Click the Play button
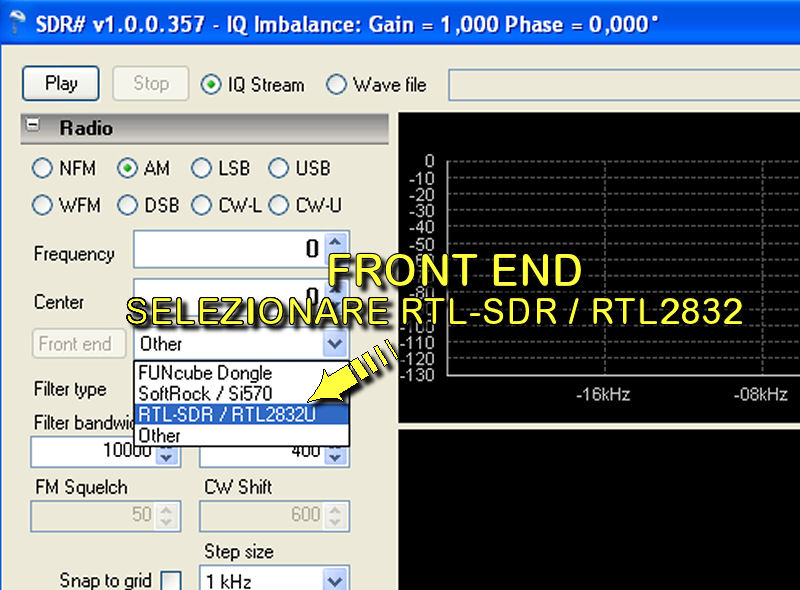This screenshot has height=590, width=800. (x=61, y=83)
